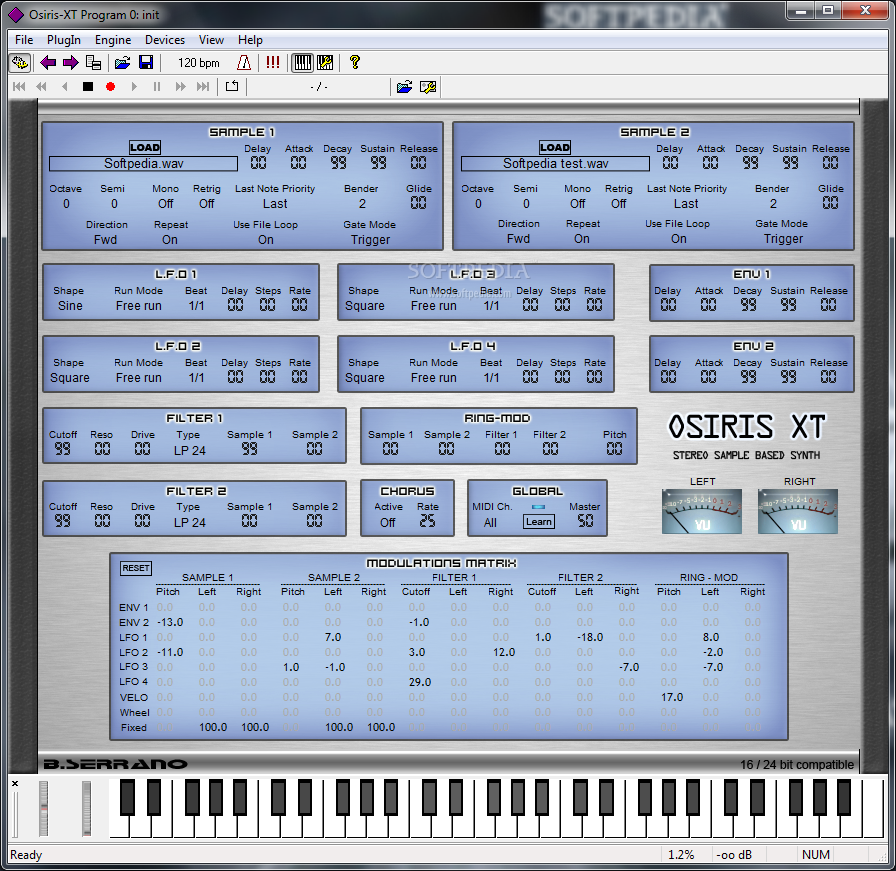Open the PlugIn menu

tap(64, 40)
